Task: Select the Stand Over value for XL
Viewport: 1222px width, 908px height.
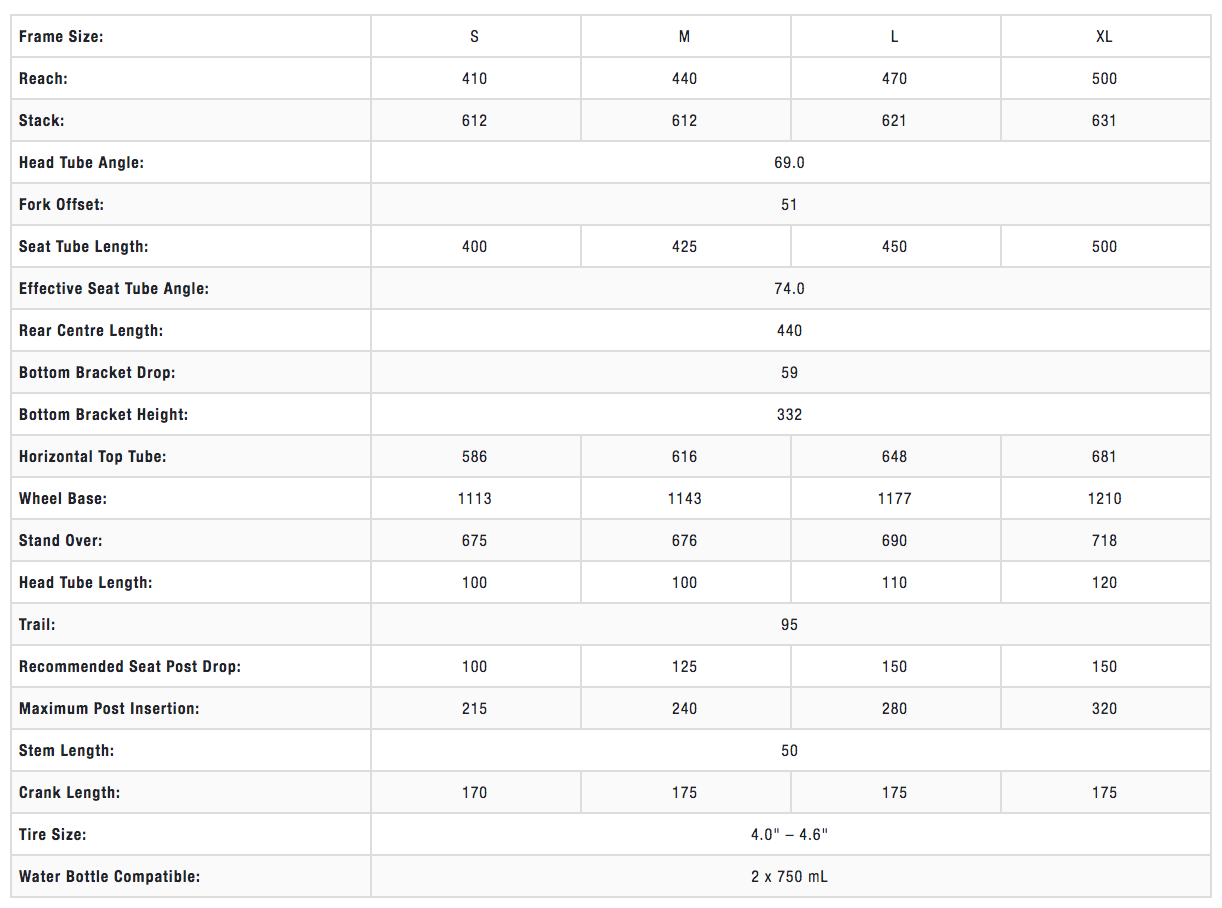Action: coord(1104,541)
